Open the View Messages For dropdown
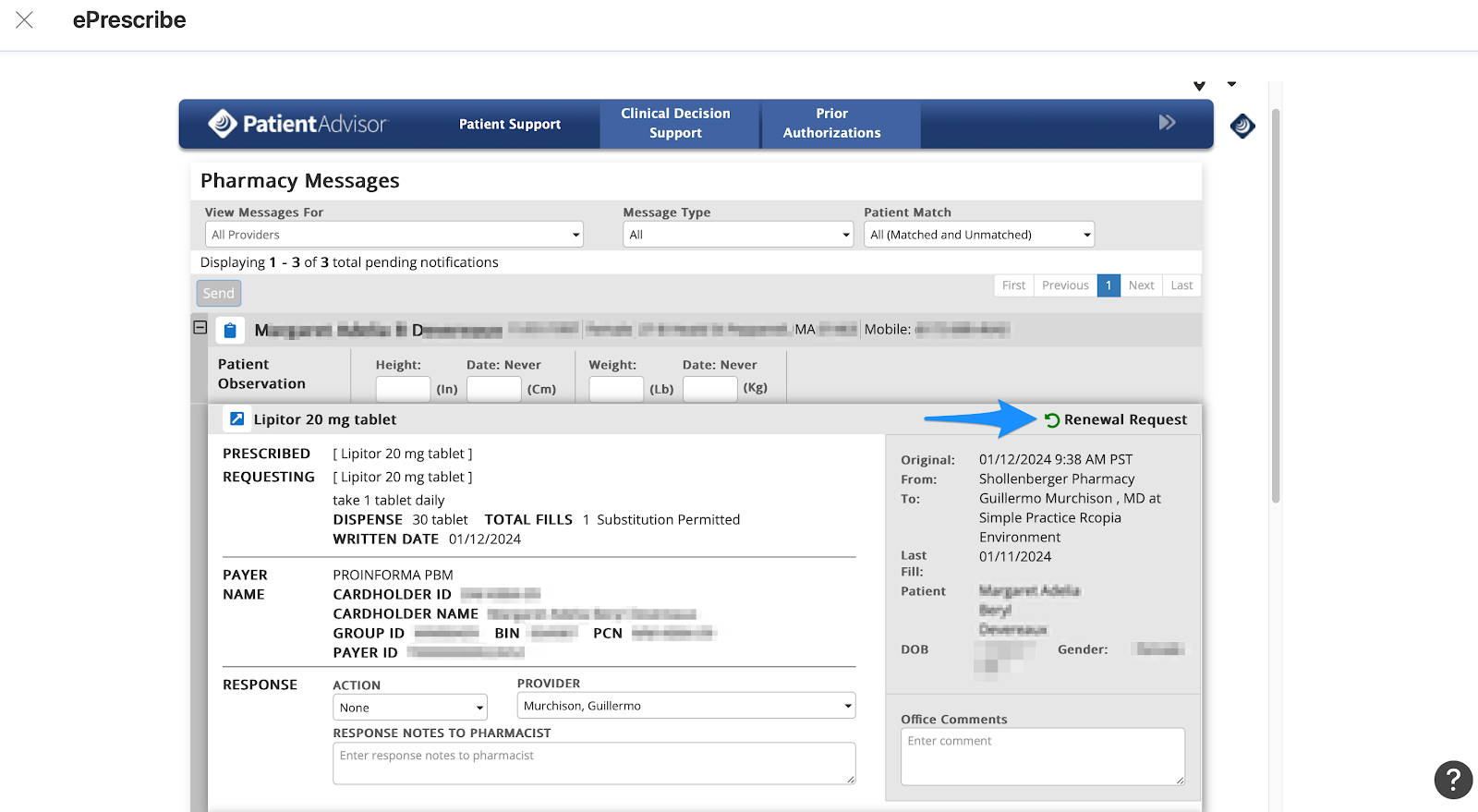The height and width of the screenshot is (812, 1478). point(394,235)
